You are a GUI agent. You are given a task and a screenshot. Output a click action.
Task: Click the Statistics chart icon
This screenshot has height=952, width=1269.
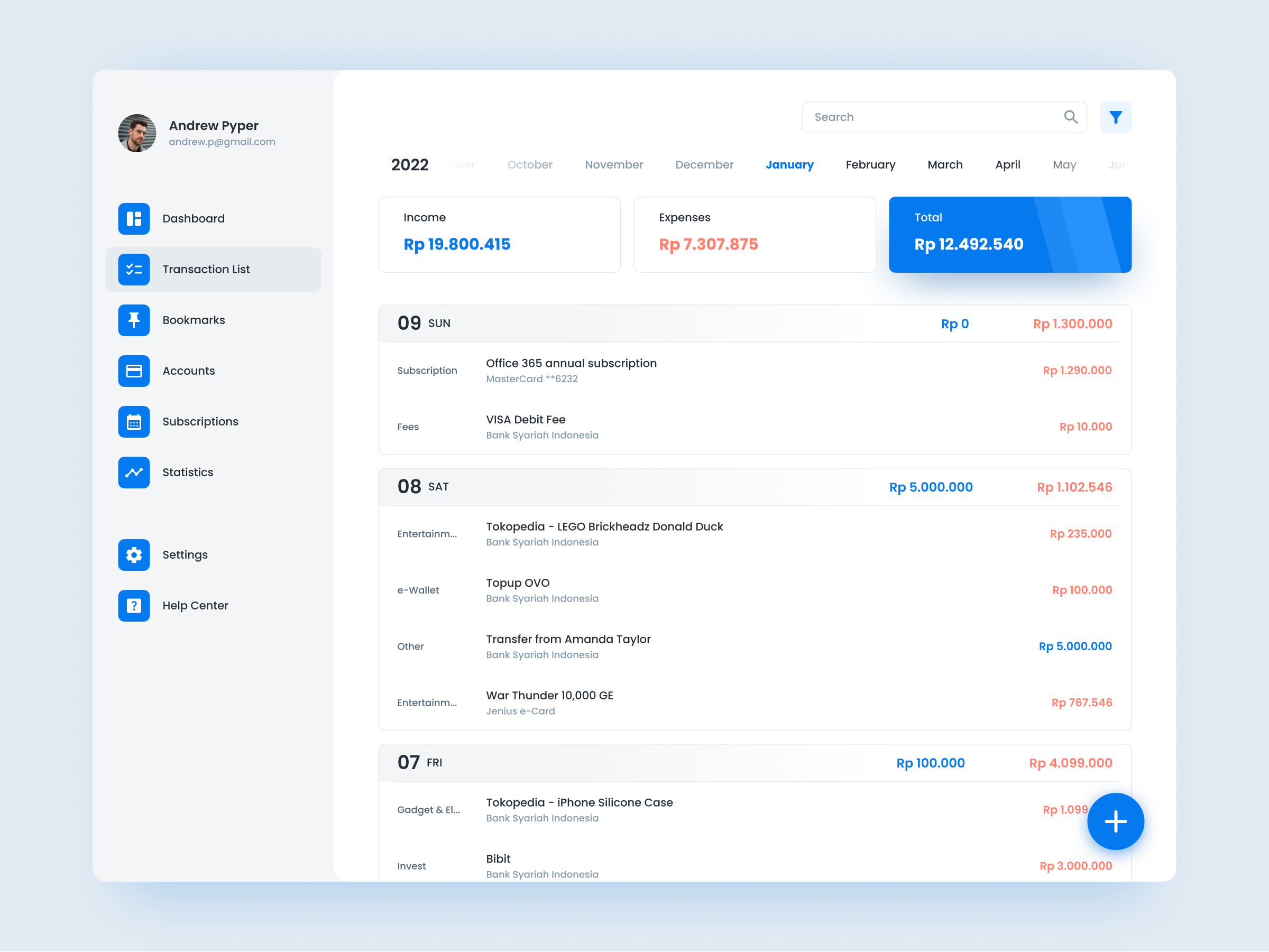click(134, 472)
